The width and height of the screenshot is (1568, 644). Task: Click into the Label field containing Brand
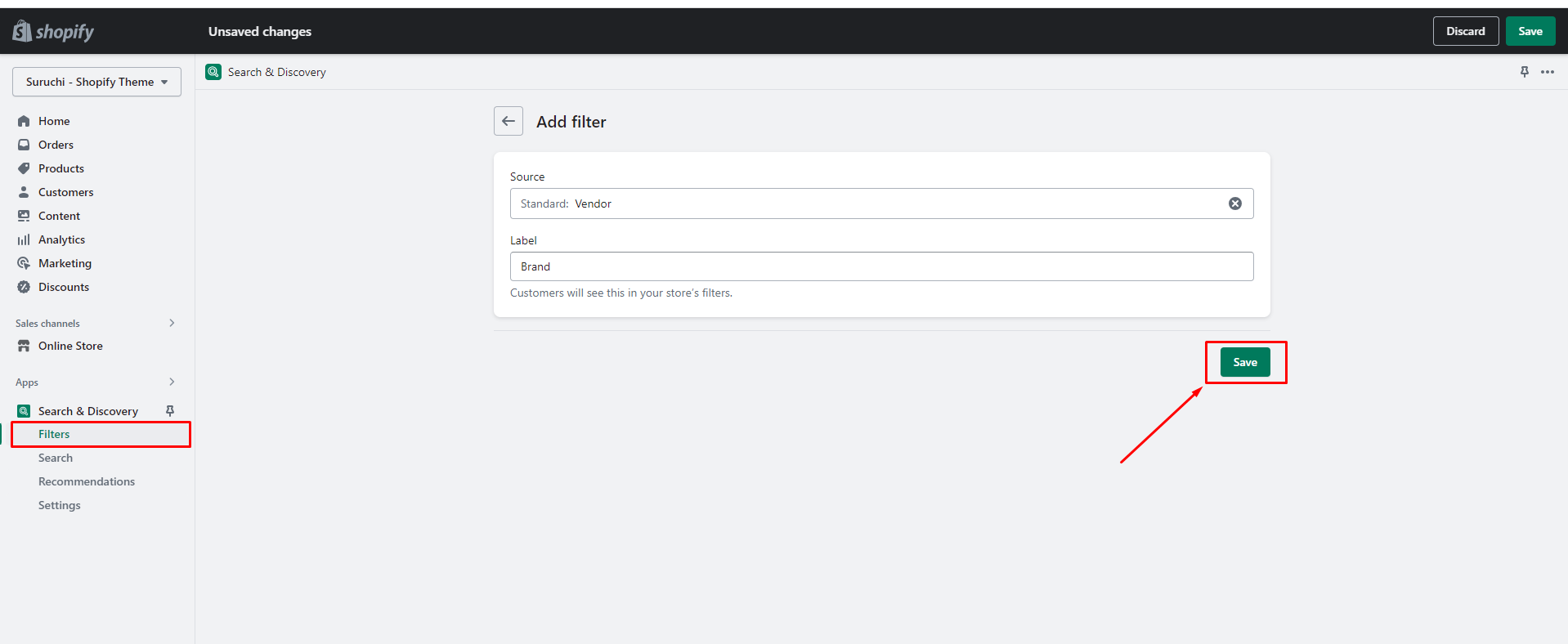pyautogui.click(x=881, y=266)
